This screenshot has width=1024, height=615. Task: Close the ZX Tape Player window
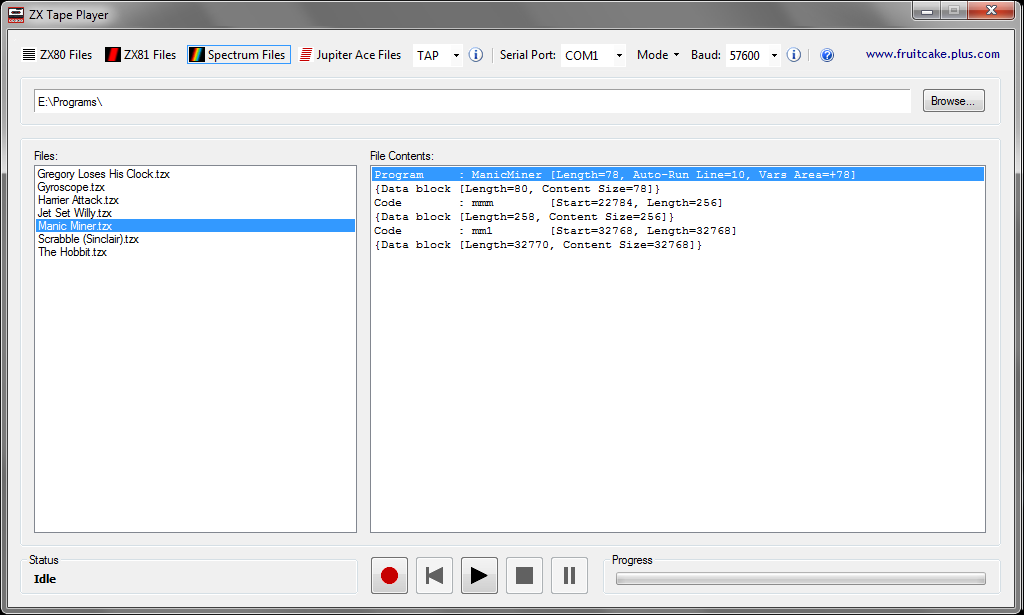coord(991,10)
